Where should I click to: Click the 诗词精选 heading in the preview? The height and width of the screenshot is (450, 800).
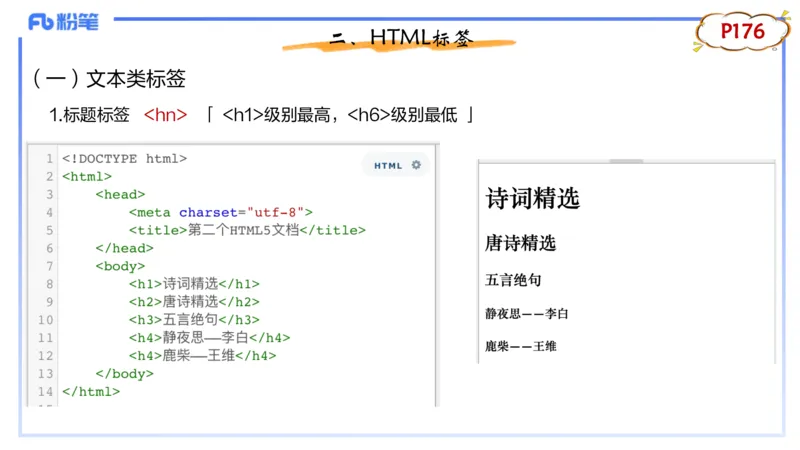point(532,198)
